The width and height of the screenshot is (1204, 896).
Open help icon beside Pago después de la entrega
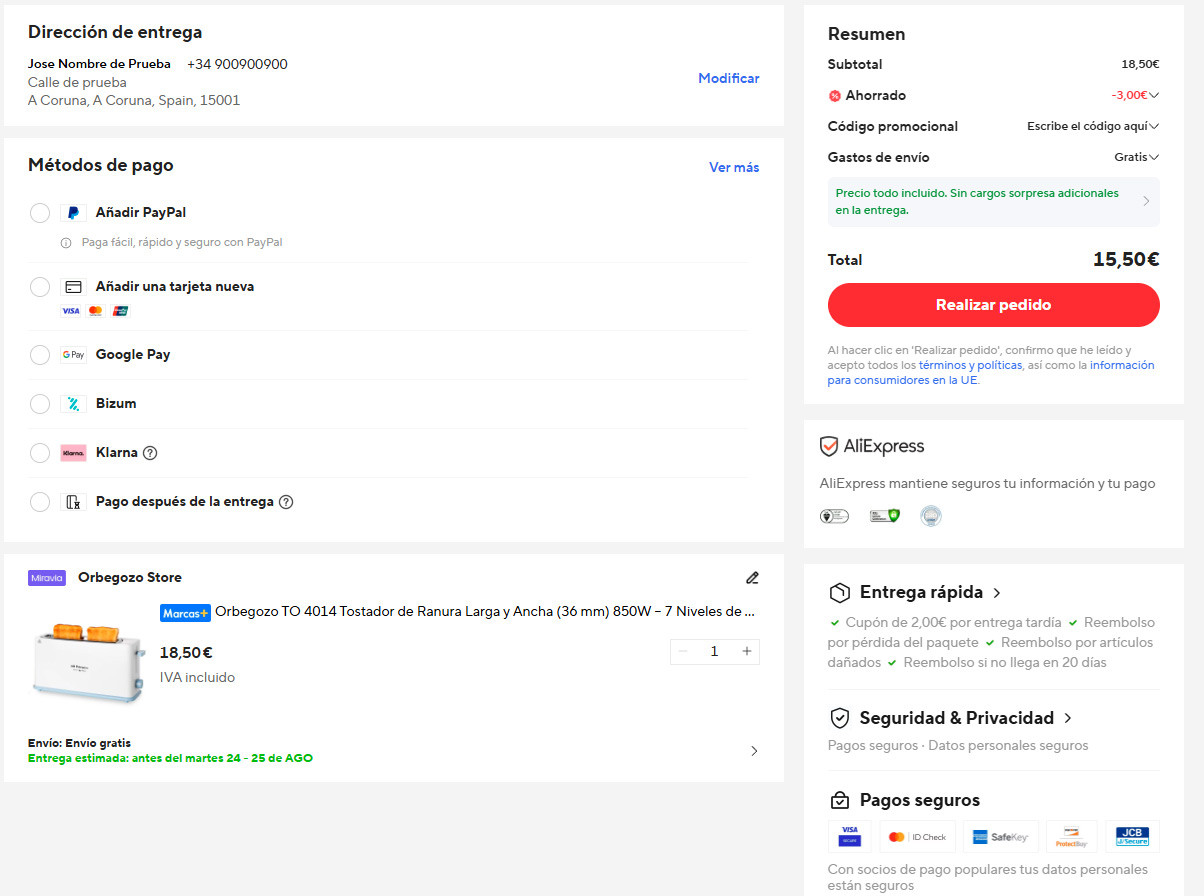click(x=286, y=502)
